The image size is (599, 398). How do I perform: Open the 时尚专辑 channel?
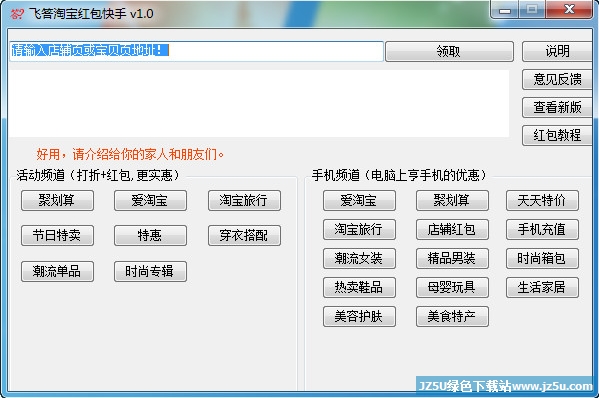(151, 272)
